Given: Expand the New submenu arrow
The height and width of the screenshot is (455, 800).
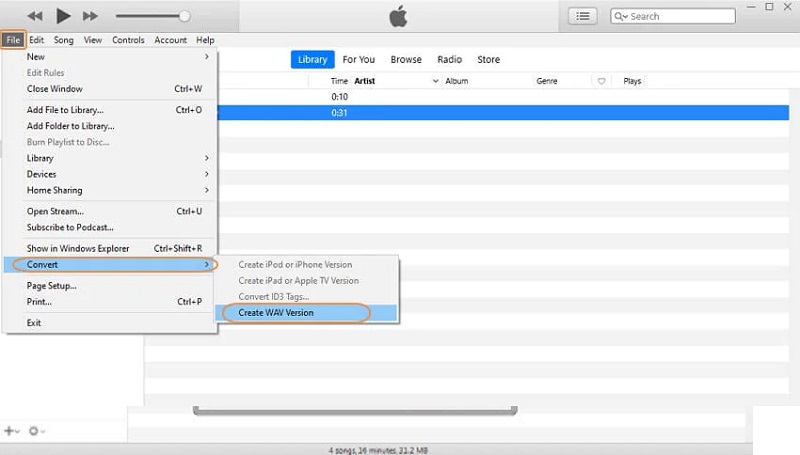Looking at the screenshot, I should pyautogui.click(x=207, y=57).
